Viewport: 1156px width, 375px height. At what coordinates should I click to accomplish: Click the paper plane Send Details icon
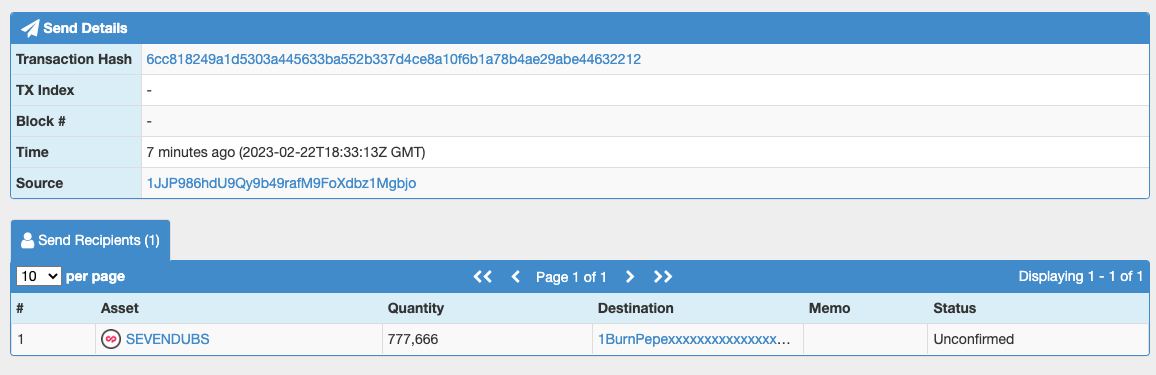pyautogui.click(x=29, y=28)
